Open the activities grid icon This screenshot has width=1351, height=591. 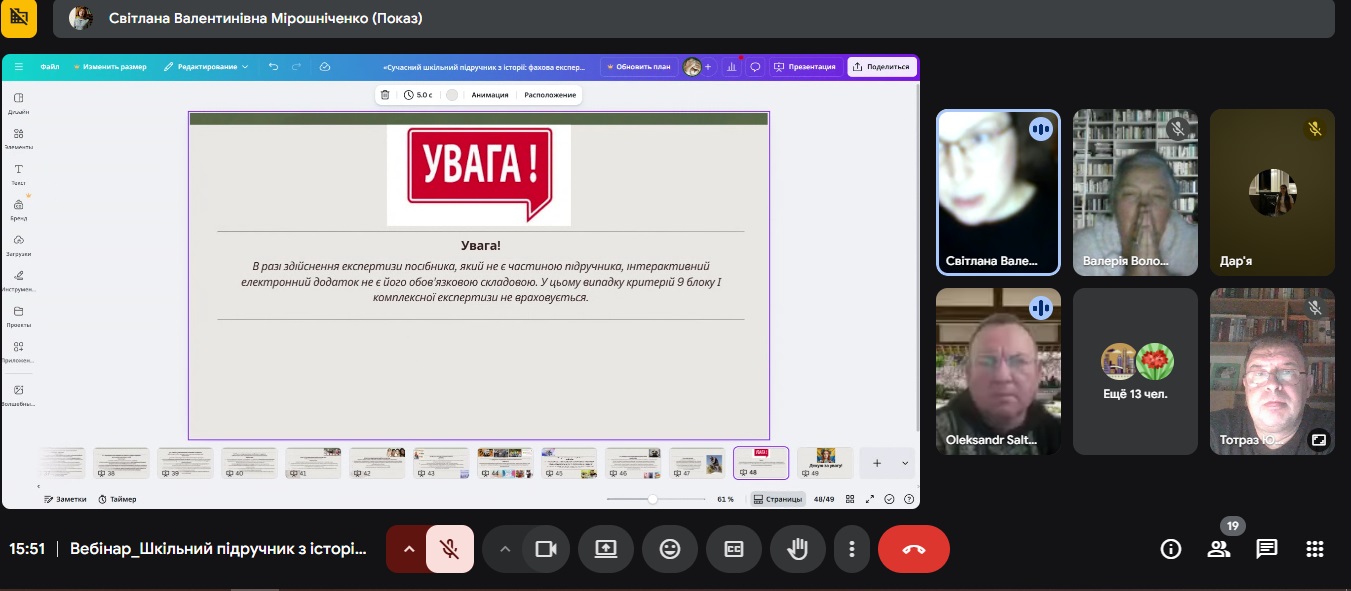[1315, 549]
